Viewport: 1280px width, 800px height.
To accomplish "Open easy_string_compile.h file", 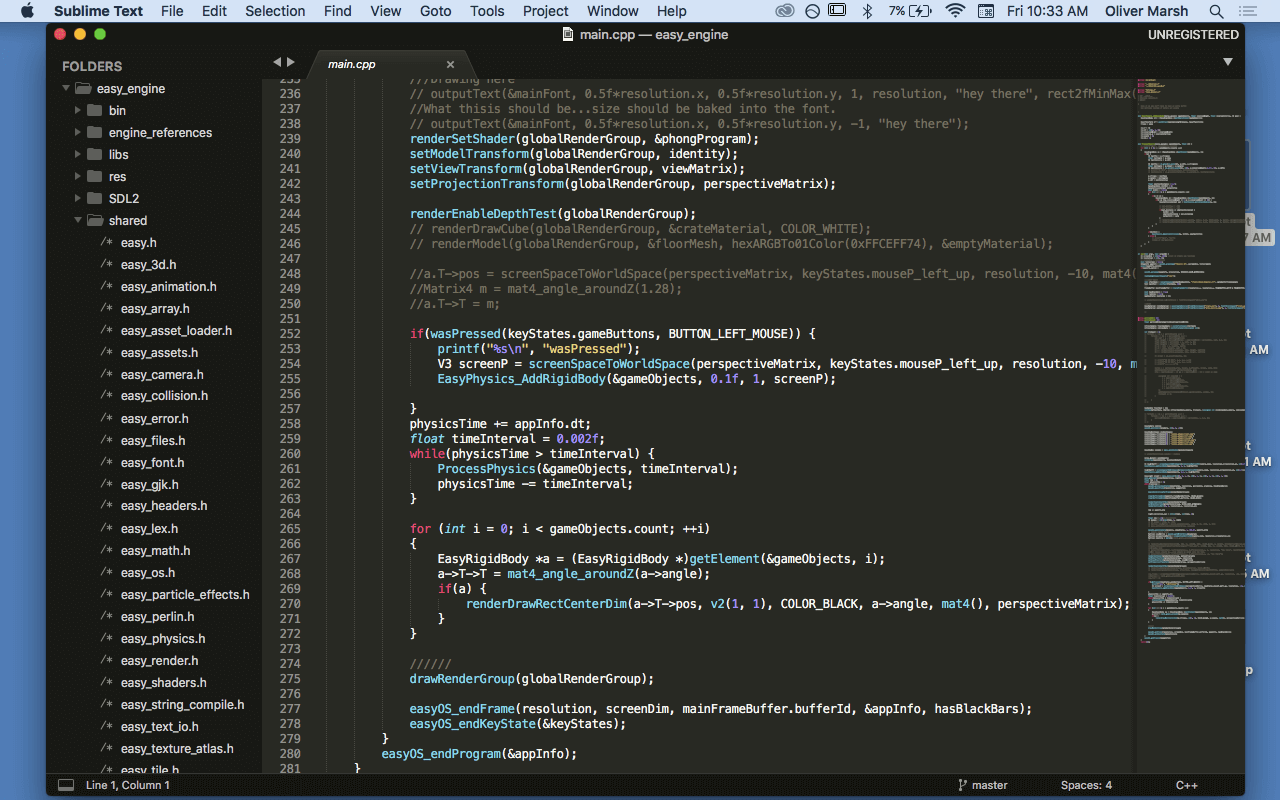I will (x=182, y=704).
